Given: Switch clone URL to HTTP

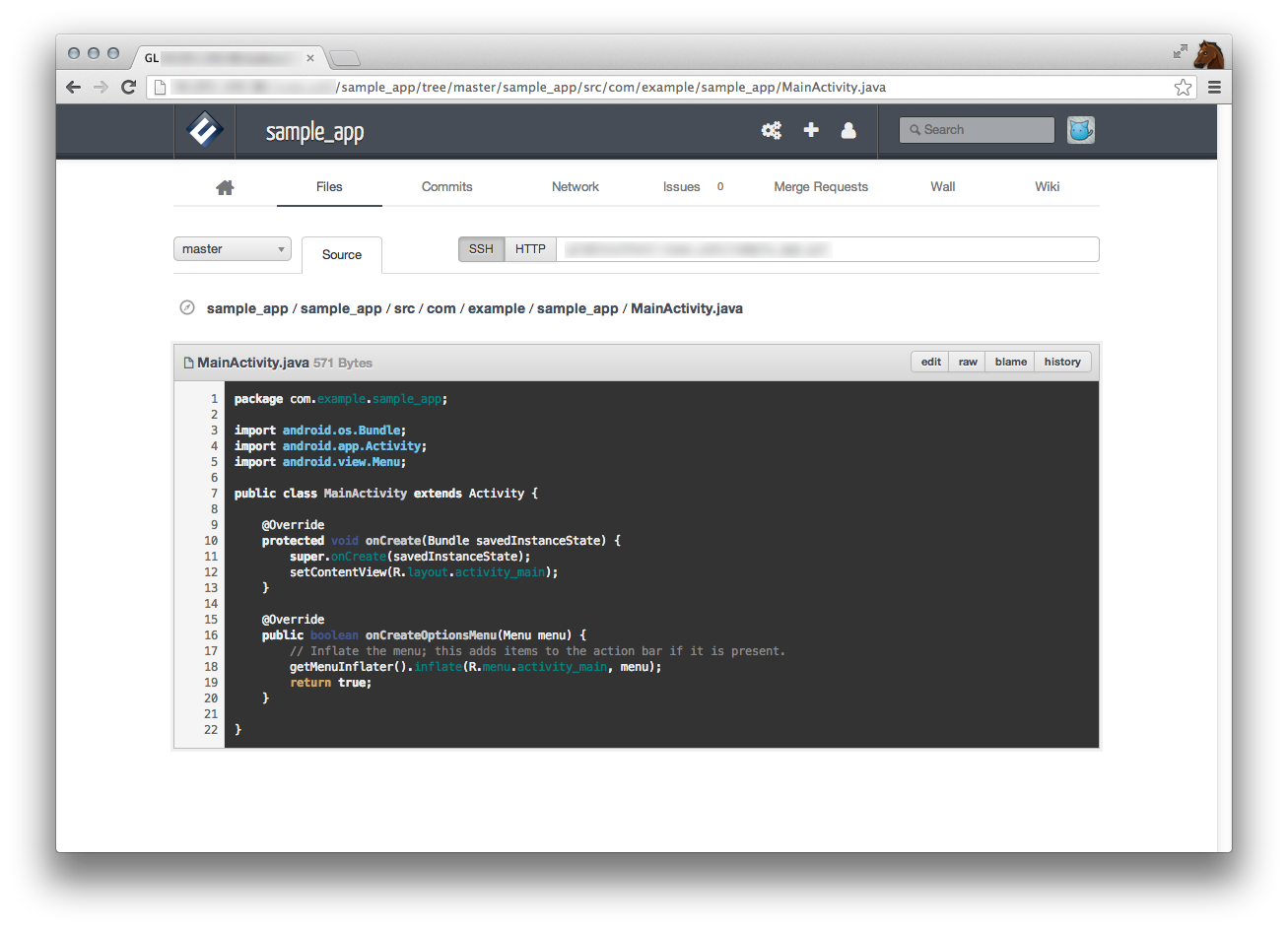Looking at the screenshot, I should [x=530, y=249].
